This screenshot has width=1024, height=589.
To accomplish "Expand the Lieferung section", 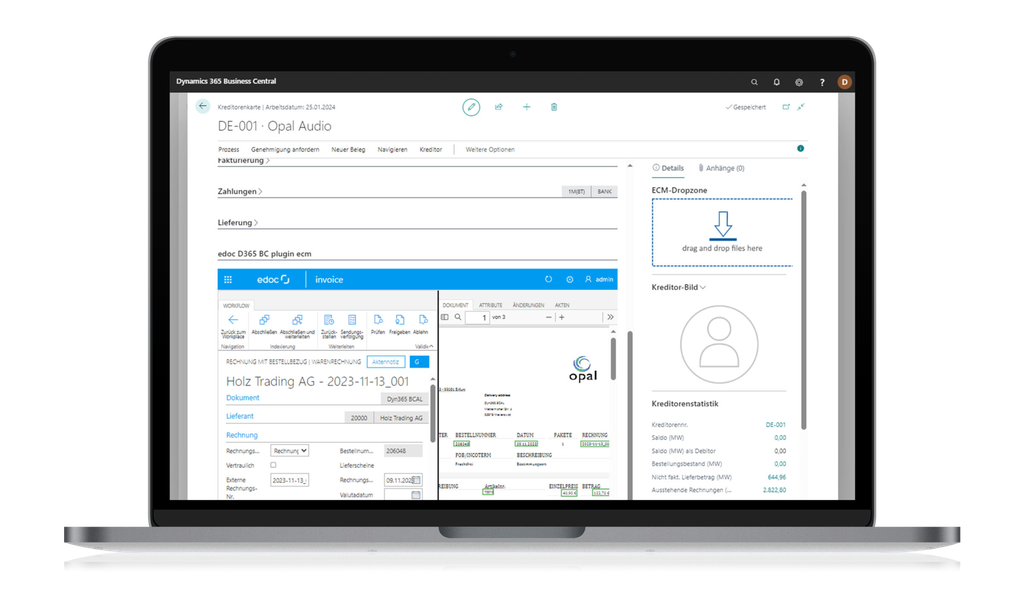I will (x=238, y=223).
